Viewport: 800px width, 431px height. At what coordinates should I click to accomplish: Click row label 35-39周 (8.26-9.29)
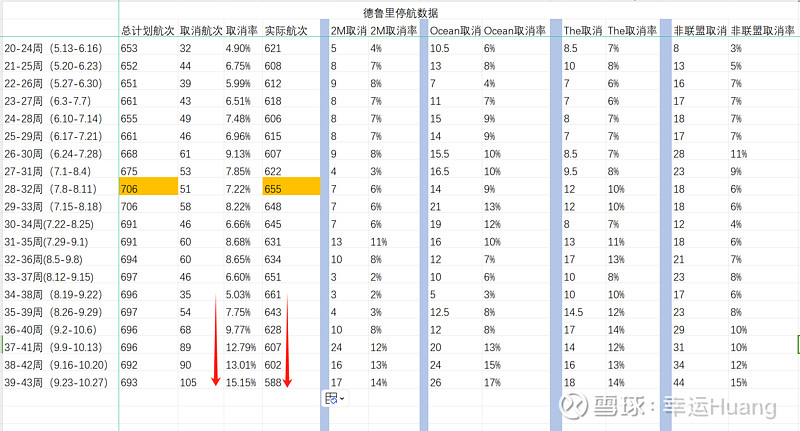tap(54, 312)
